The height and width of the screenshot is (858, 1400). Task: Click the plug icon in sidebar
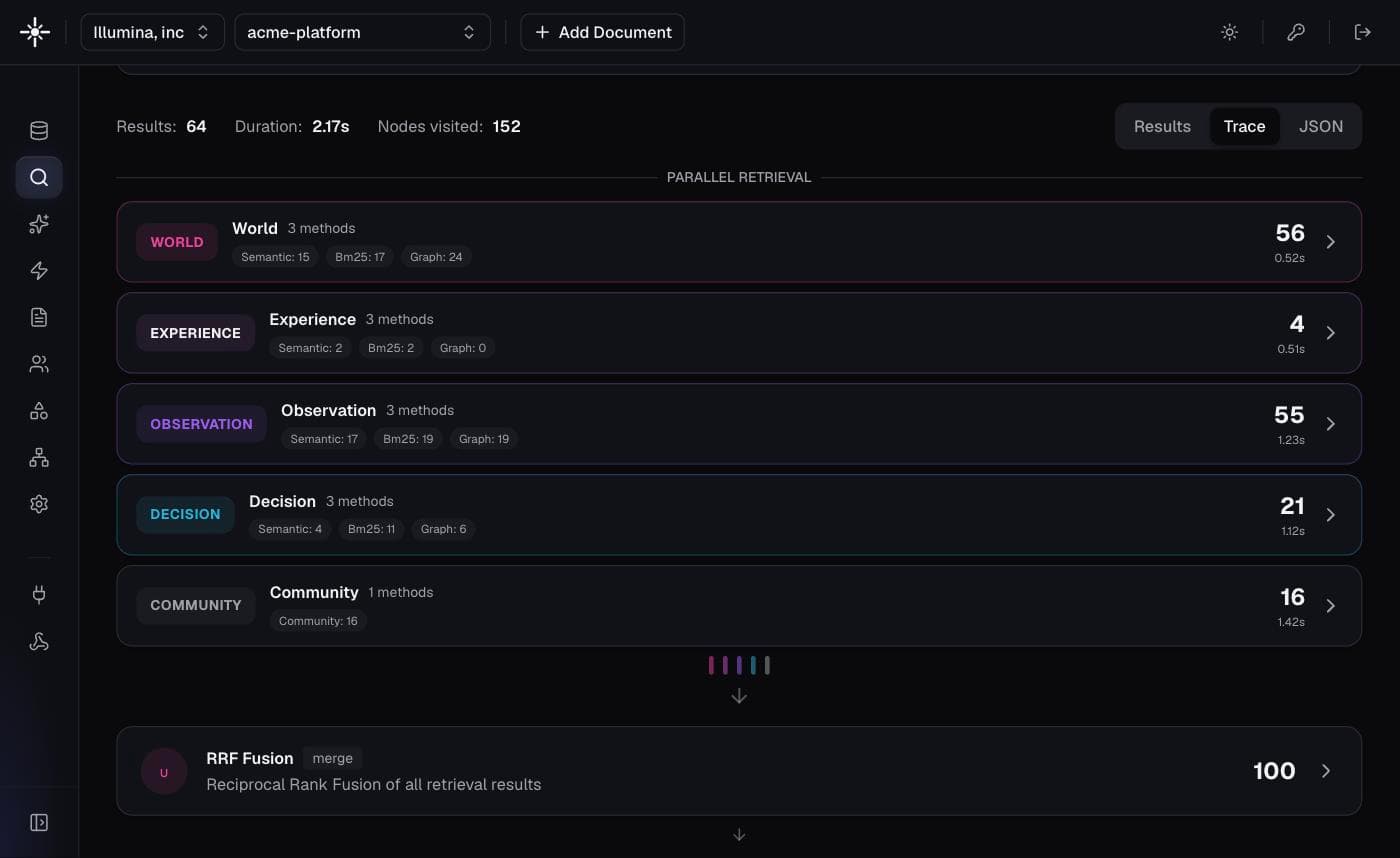(39, 595)
